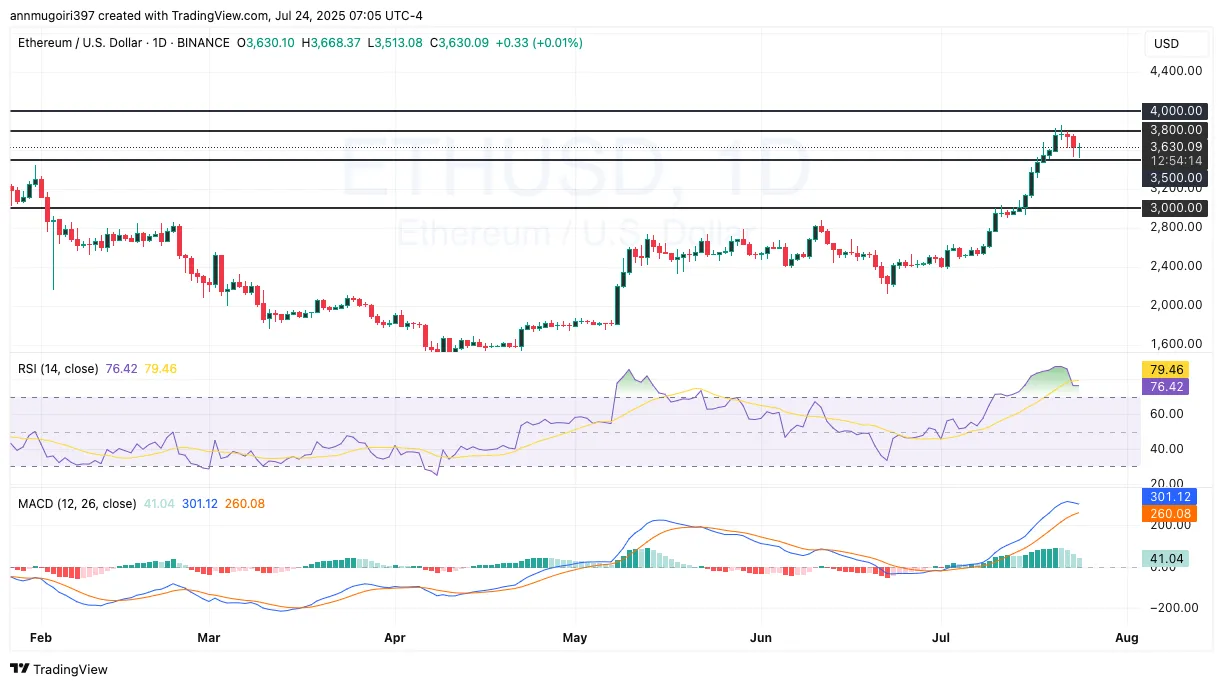Click the TradingView logo in the bottom corner
Screen dimensions: 1223x686
(x=18, y=669)
